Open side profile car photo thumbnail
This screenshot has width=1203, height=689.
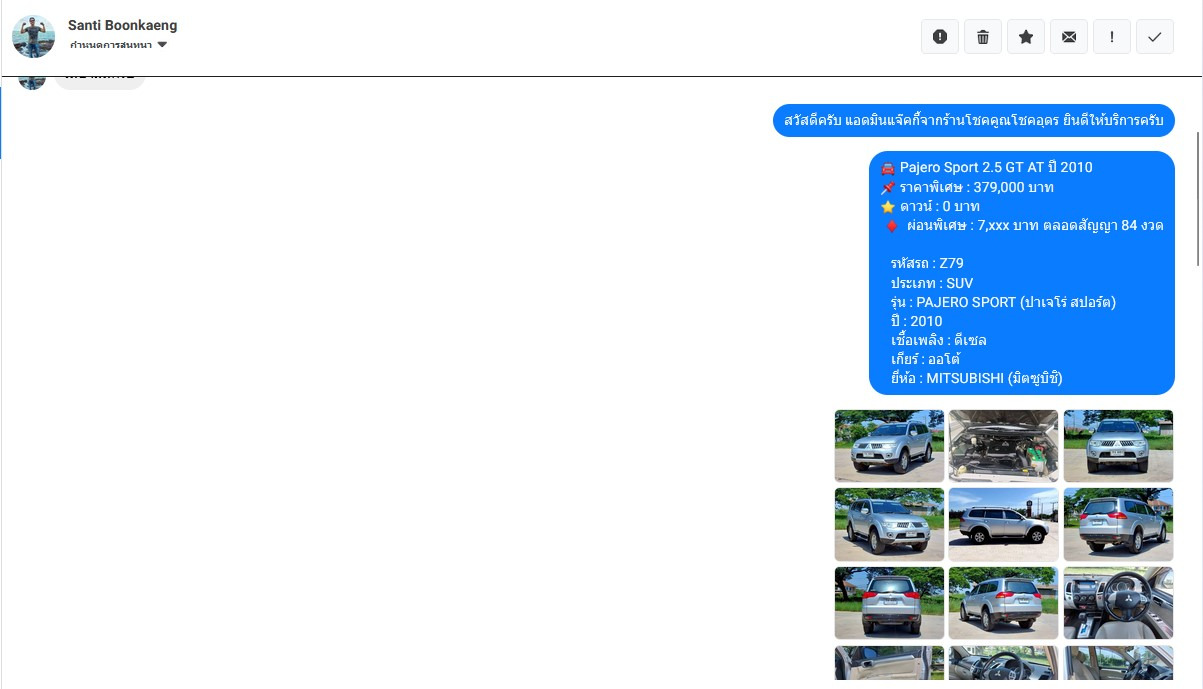point(1003,525)
